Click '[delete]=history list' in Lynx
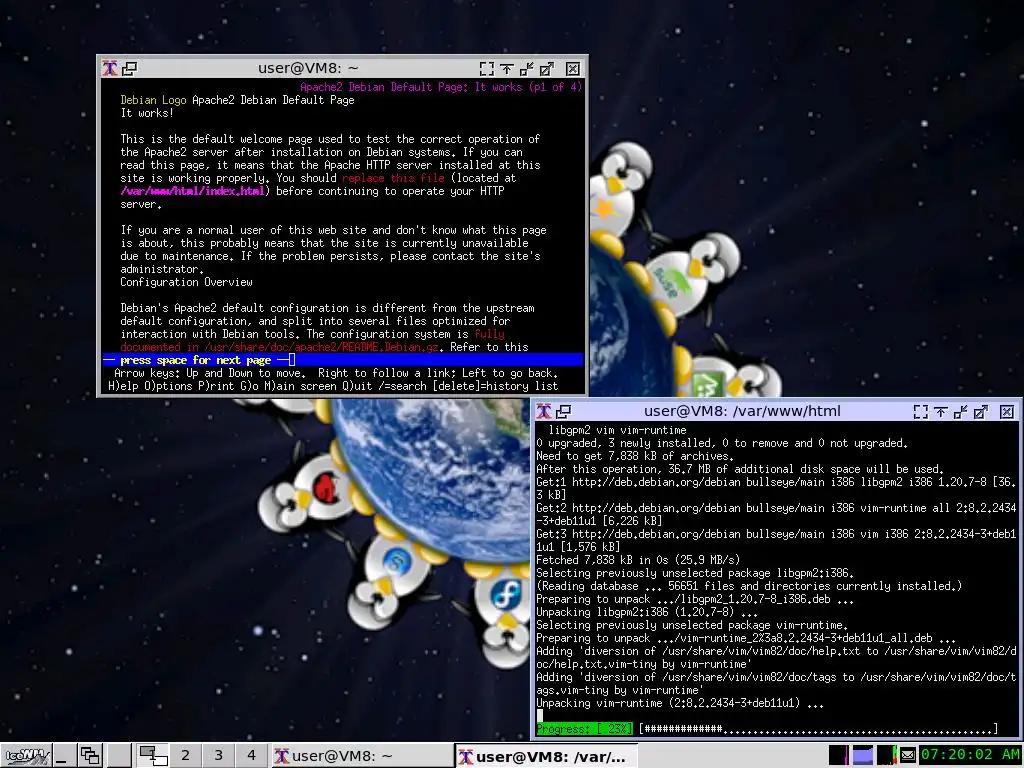The width and height of the screenshot is (1024, 768). pos(496,386)
